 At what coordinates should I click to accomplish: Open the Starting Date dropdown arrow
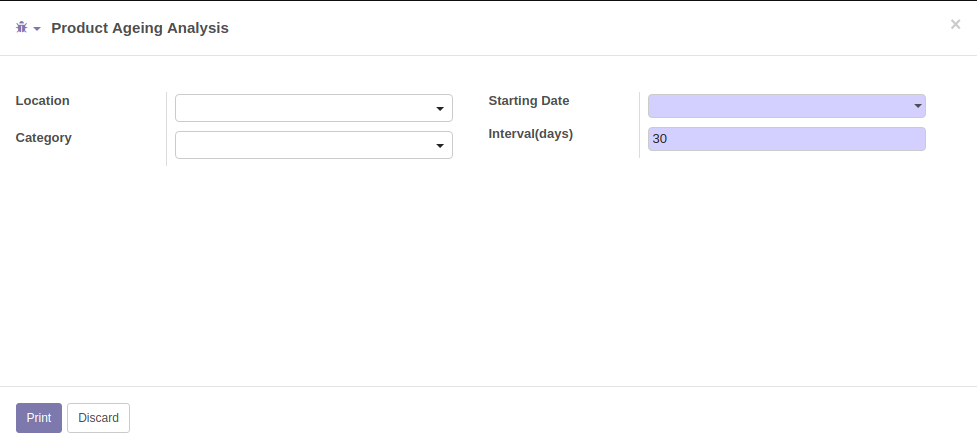pyautogui.click(x=917, y=106)
